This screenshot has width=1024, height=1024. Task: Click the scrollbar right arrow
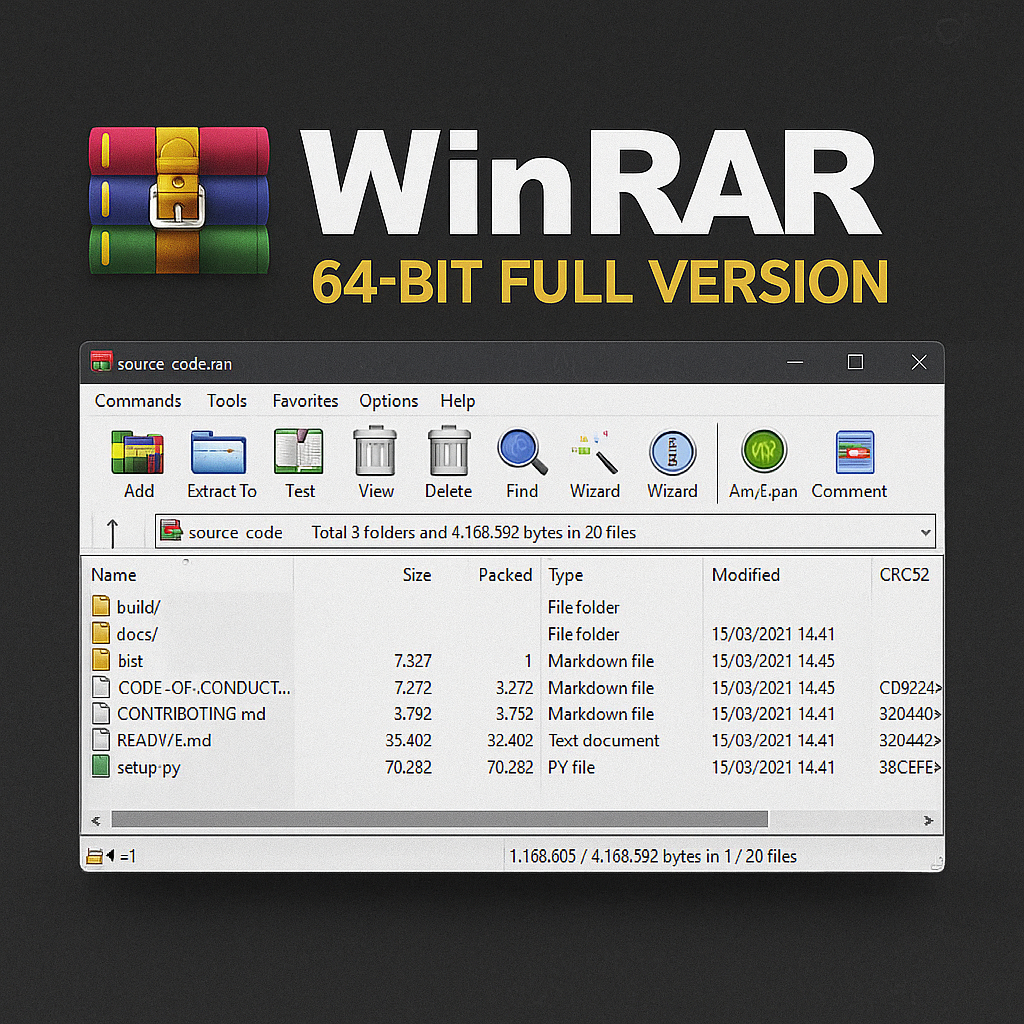(x=928, y=820)
